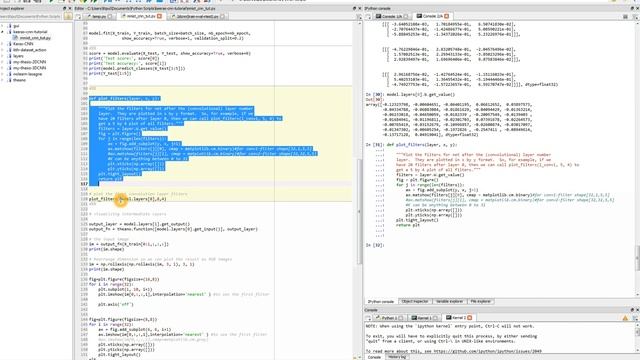Open the github ipython issues link

coord(488,351)
